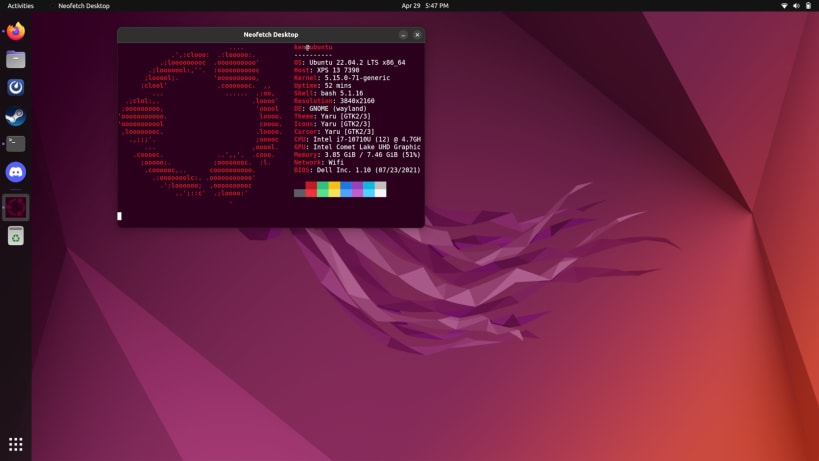
Task: Open the Steam dock icon
Action: [x=16, y=115]
